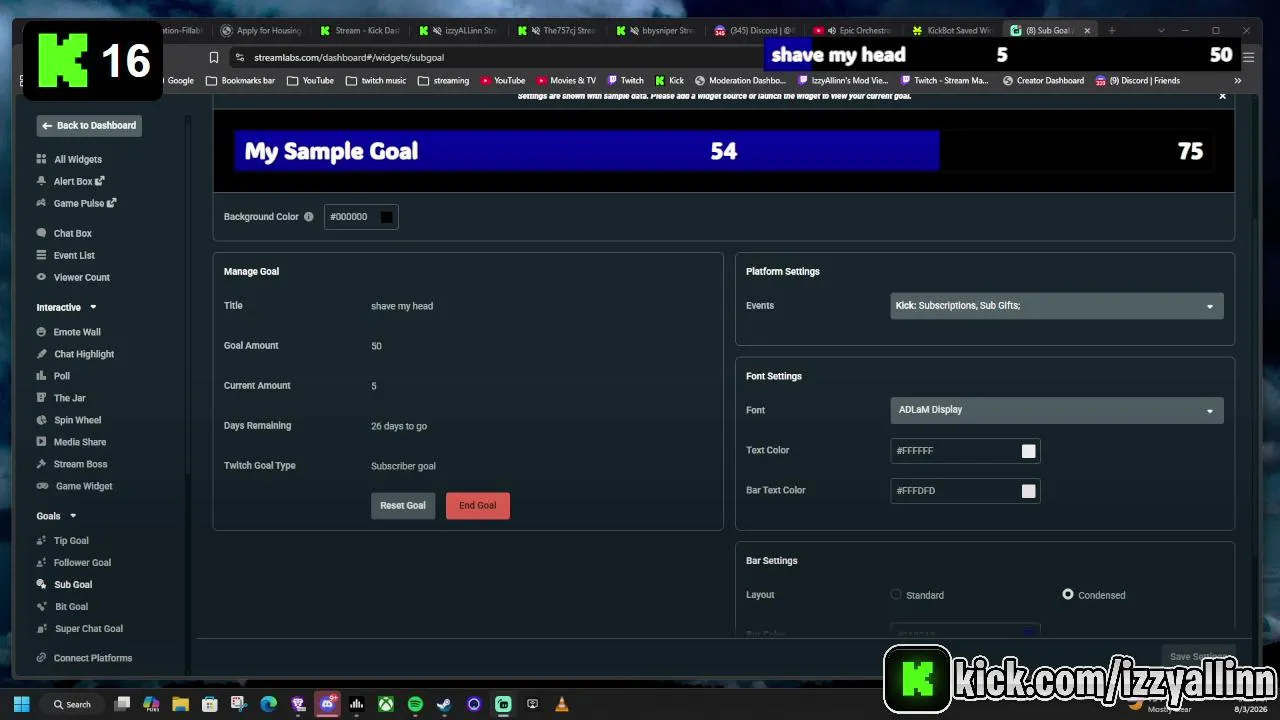The width and height of the screenshot is (1280, 720).
Task: Open the Stream Boss icon
Action: tap(41, 464)
